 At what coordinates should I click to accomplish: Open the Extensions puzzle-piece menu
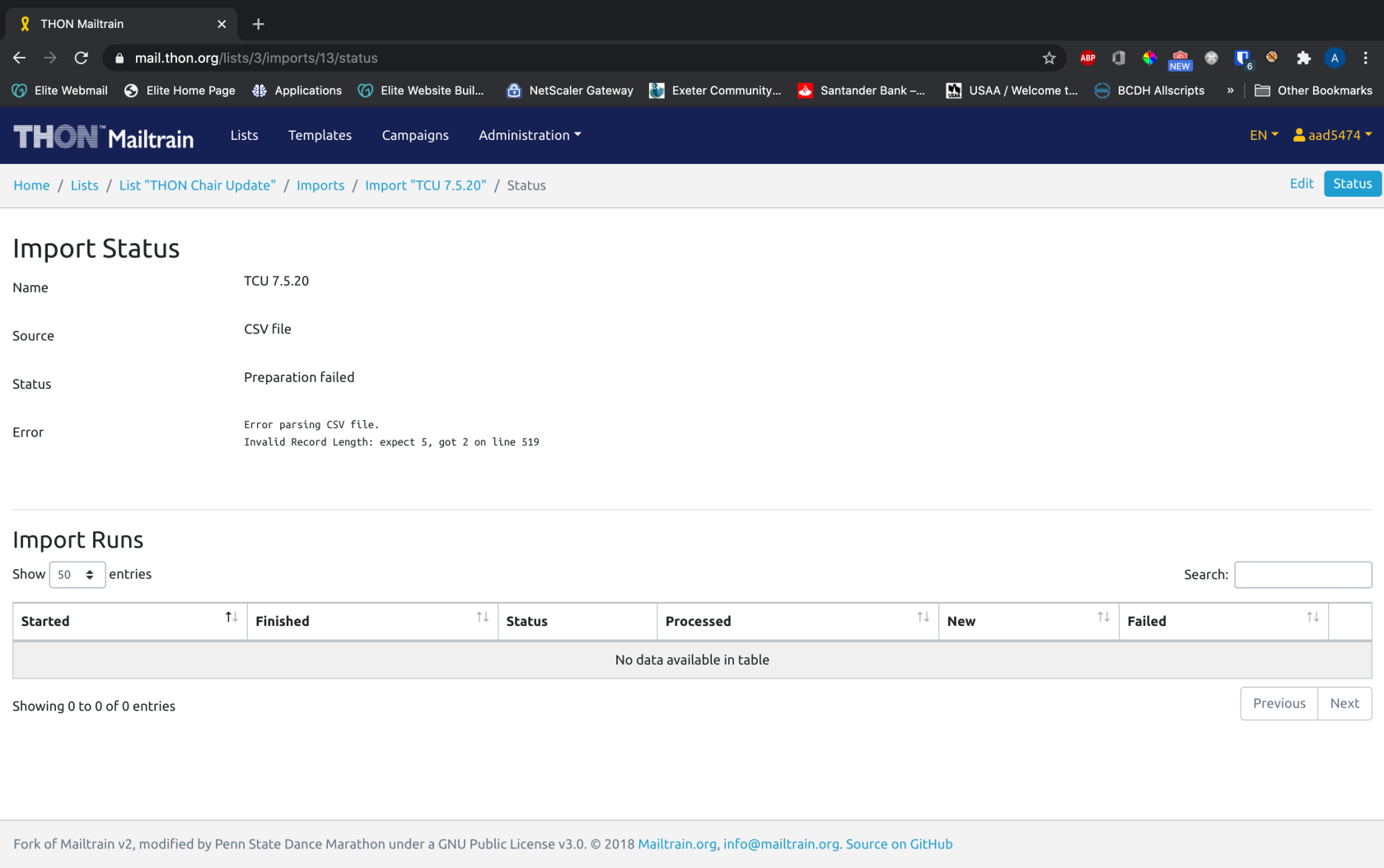point(1303,58)
